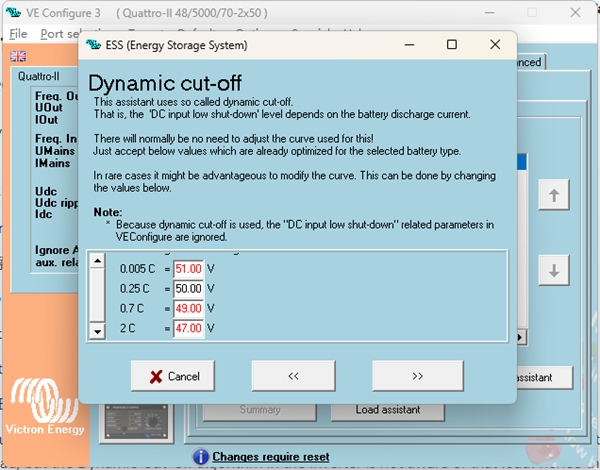Click the Victron Energy logo
Screen dimensions: 600x470
[44, 406]
